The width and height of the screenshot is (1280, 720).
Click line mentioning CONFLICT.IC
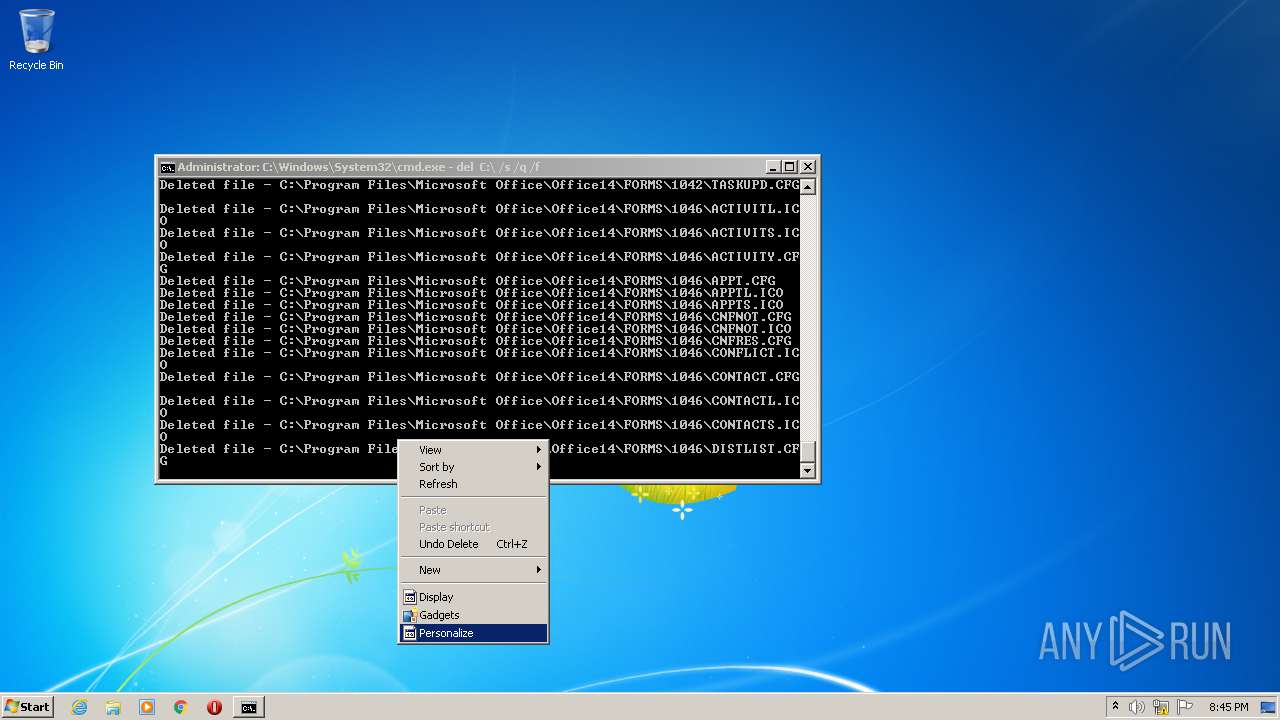click(480, 353)
